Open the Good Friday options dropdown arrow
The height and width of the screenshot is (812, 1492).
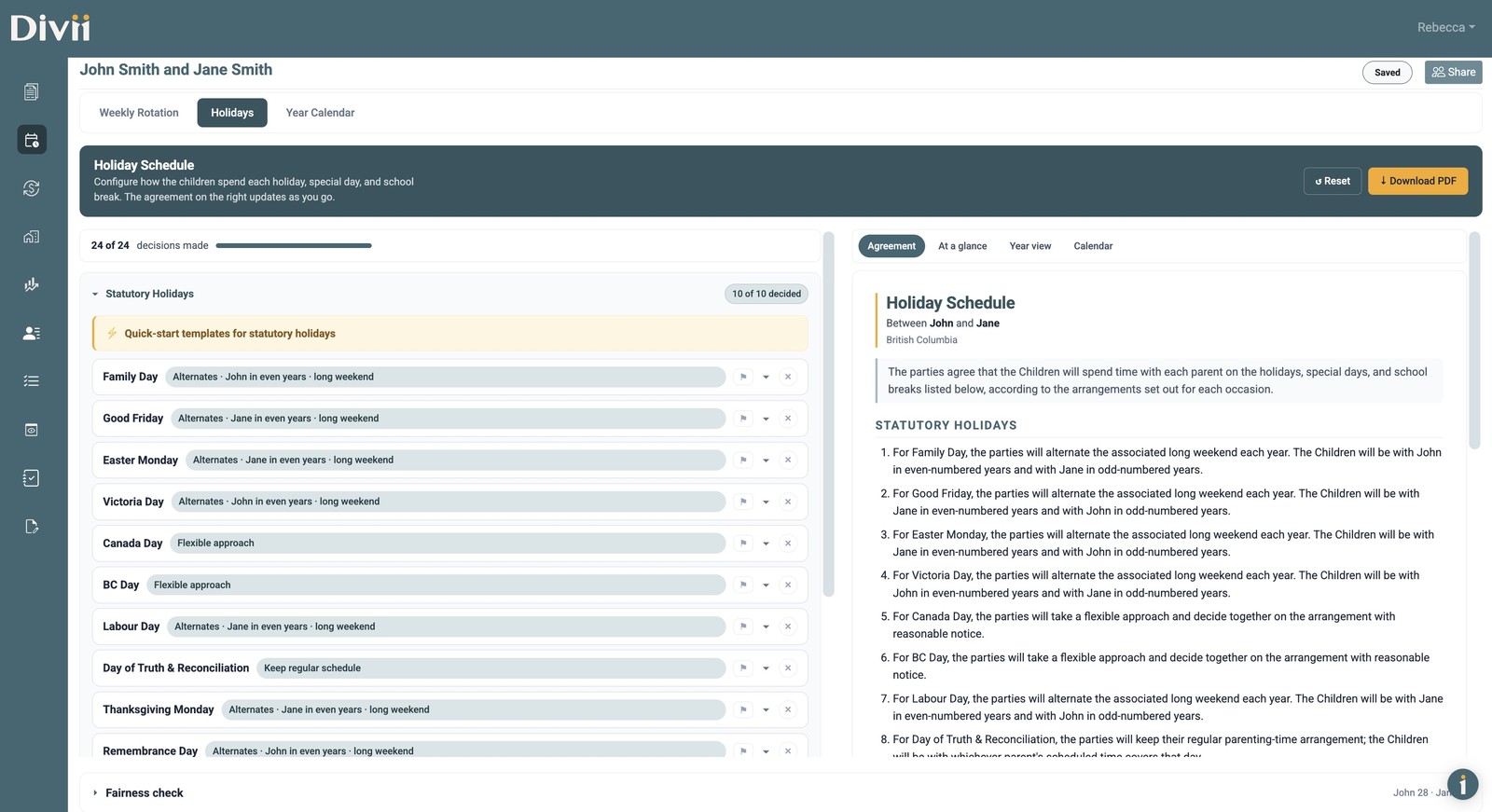pyautogui.click(x=766, y=419)
